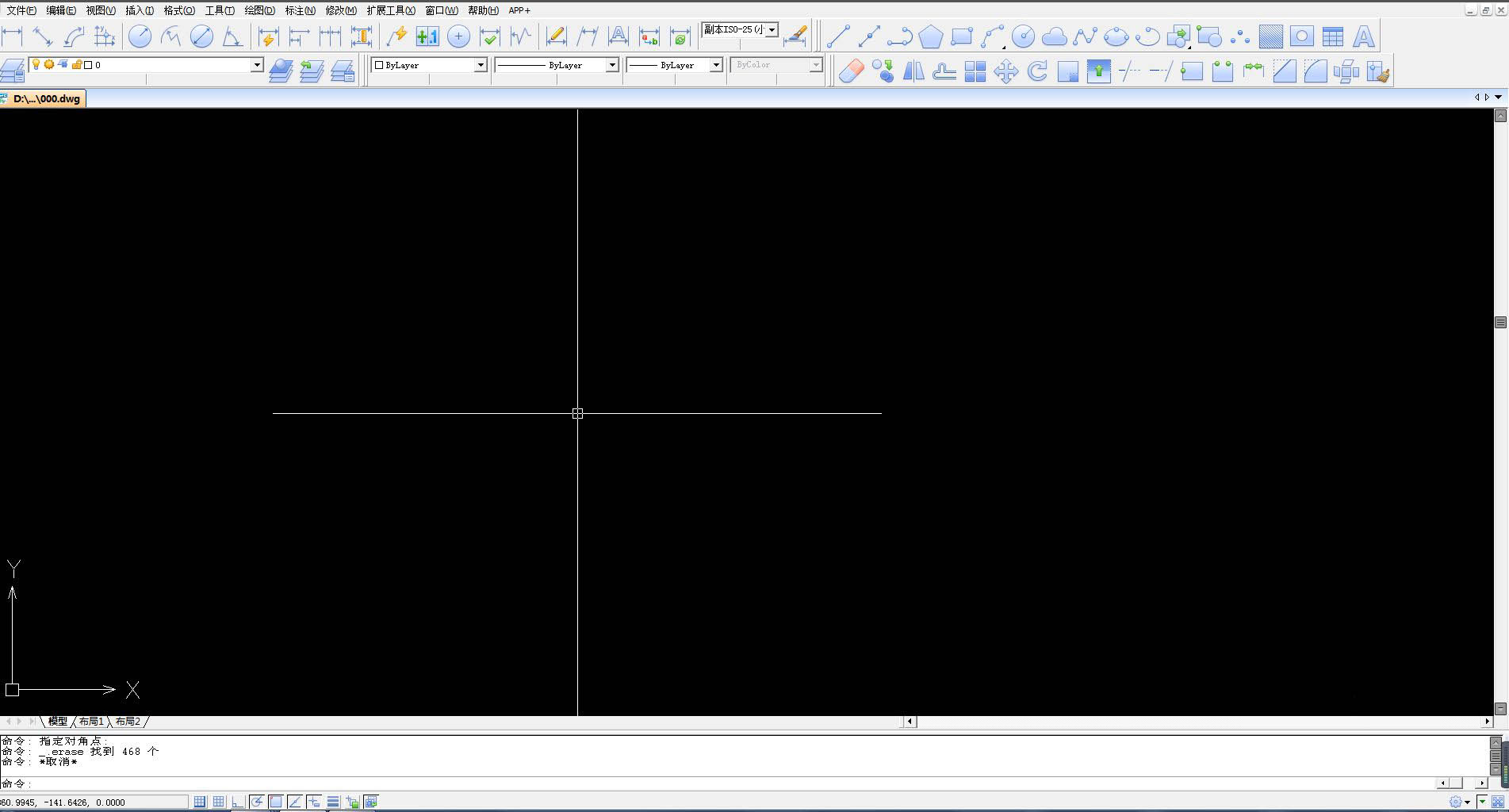Toggle layer 0 on/off lightbulb
The image size is (1509, 812).
pyautogui.click(x=36, y=64)
